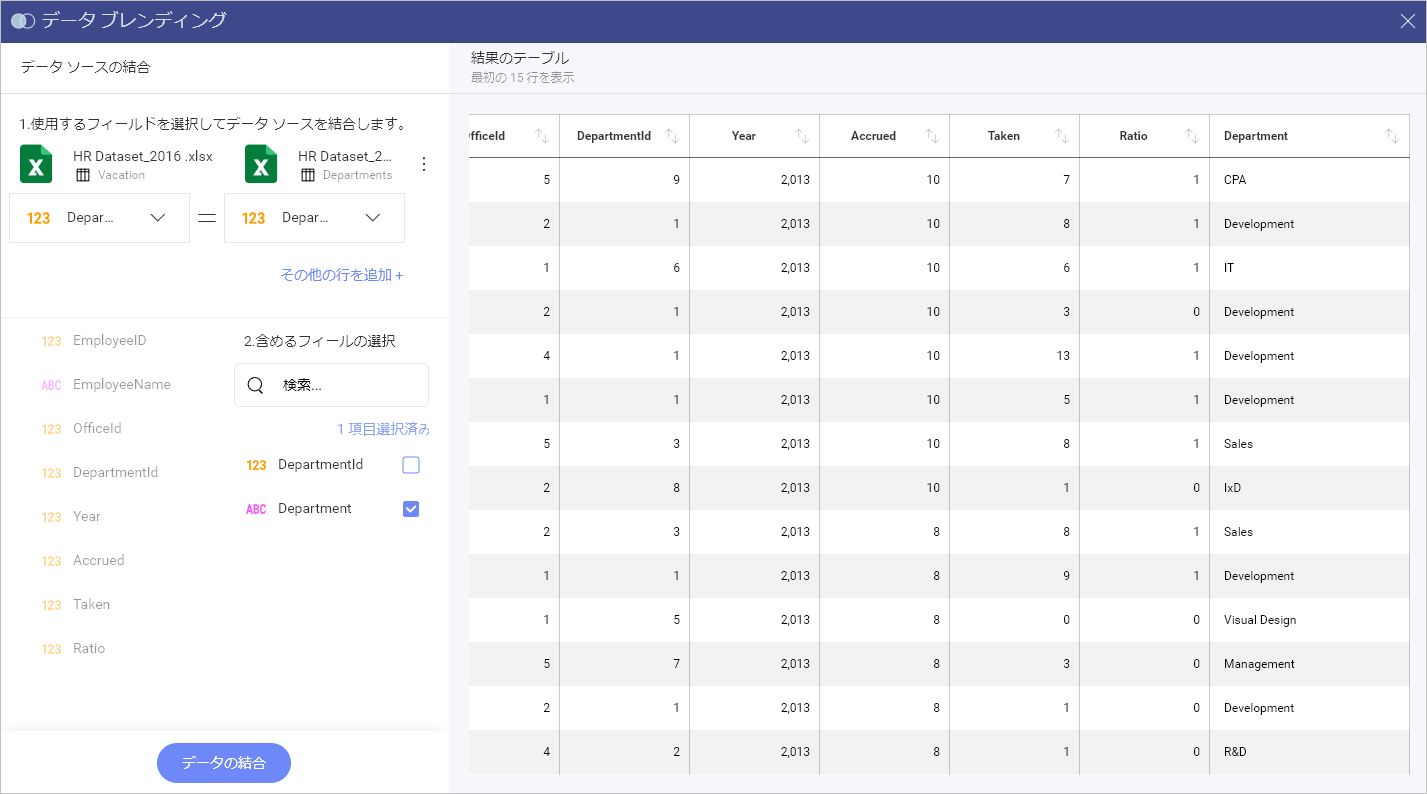
Task: Click the 123 type icon of EmployeeID
Action: 51,341
